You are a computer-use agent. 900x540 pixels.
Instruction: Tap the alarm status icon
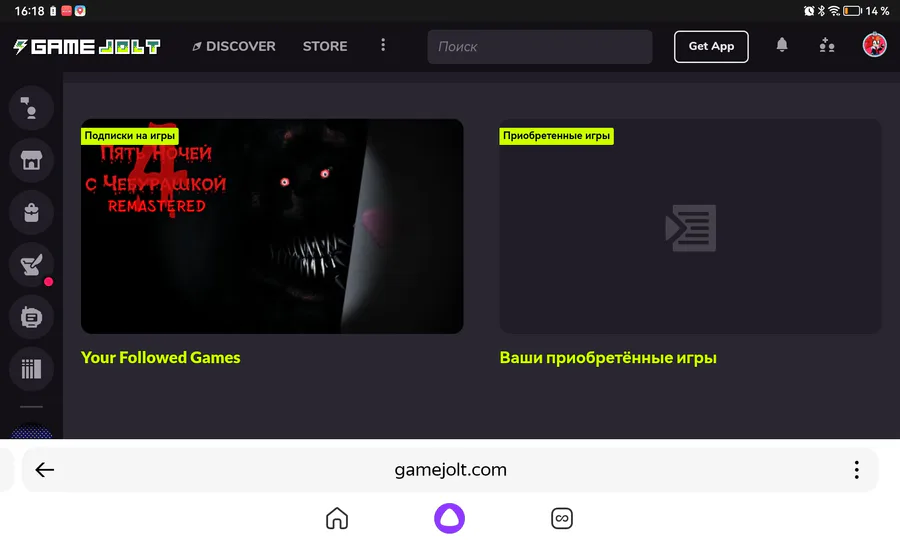click(x=809, y=11)
